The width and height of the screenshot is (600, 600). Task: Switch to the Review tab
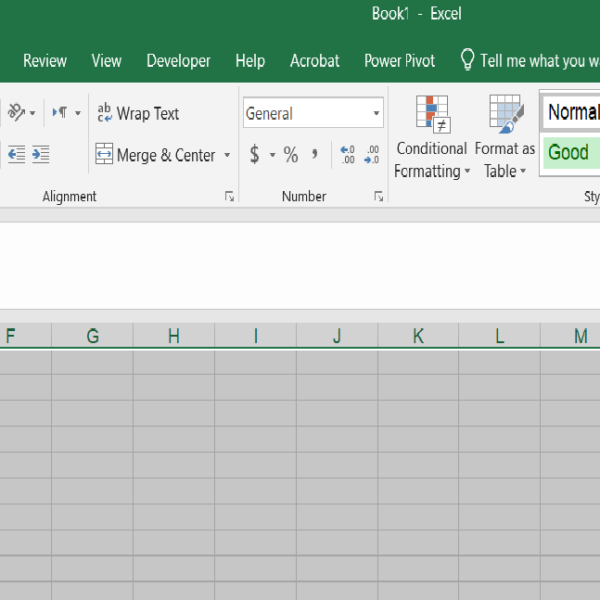coord(45,60)
